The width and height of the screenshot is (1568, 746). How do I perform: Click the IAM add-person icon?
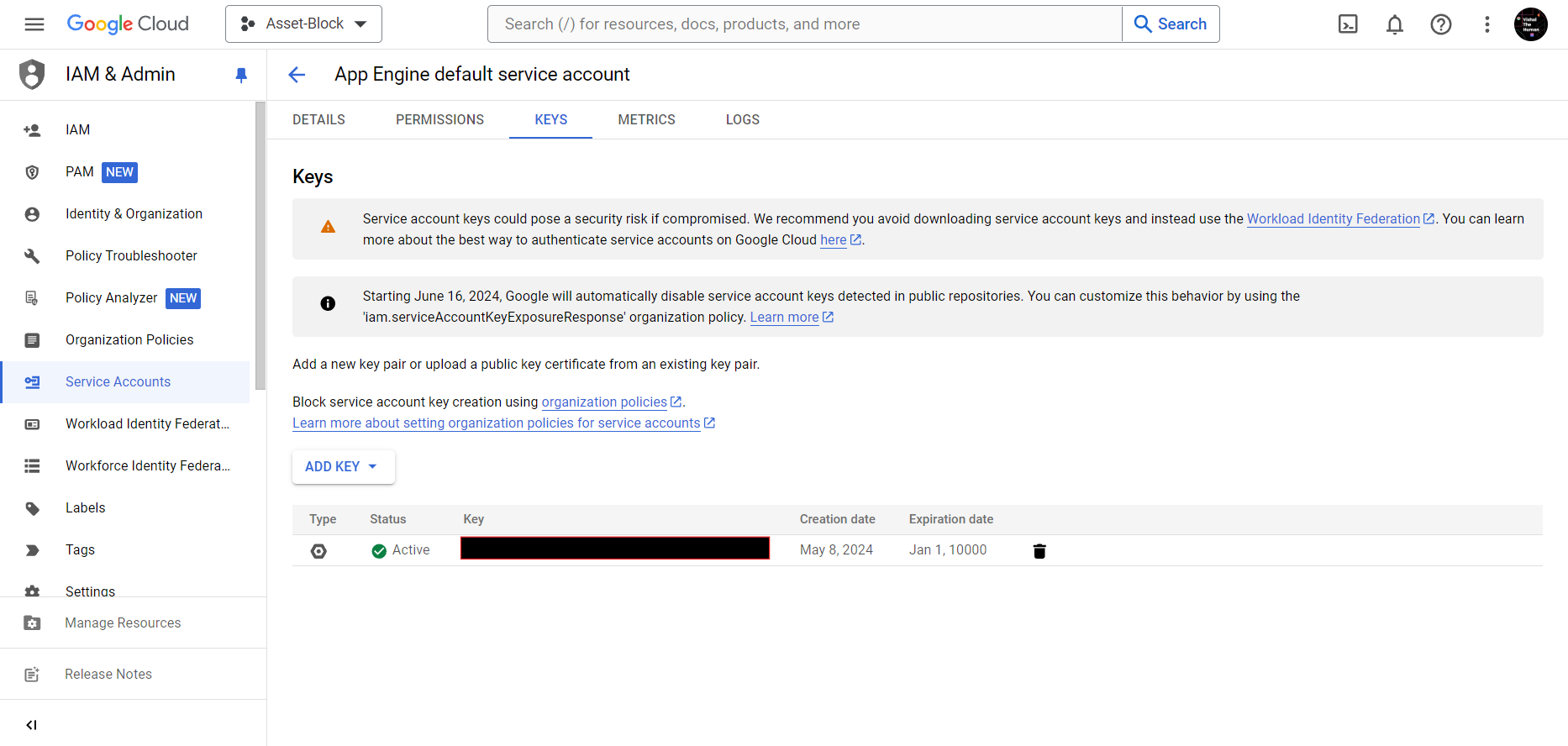tap(32, 130)
